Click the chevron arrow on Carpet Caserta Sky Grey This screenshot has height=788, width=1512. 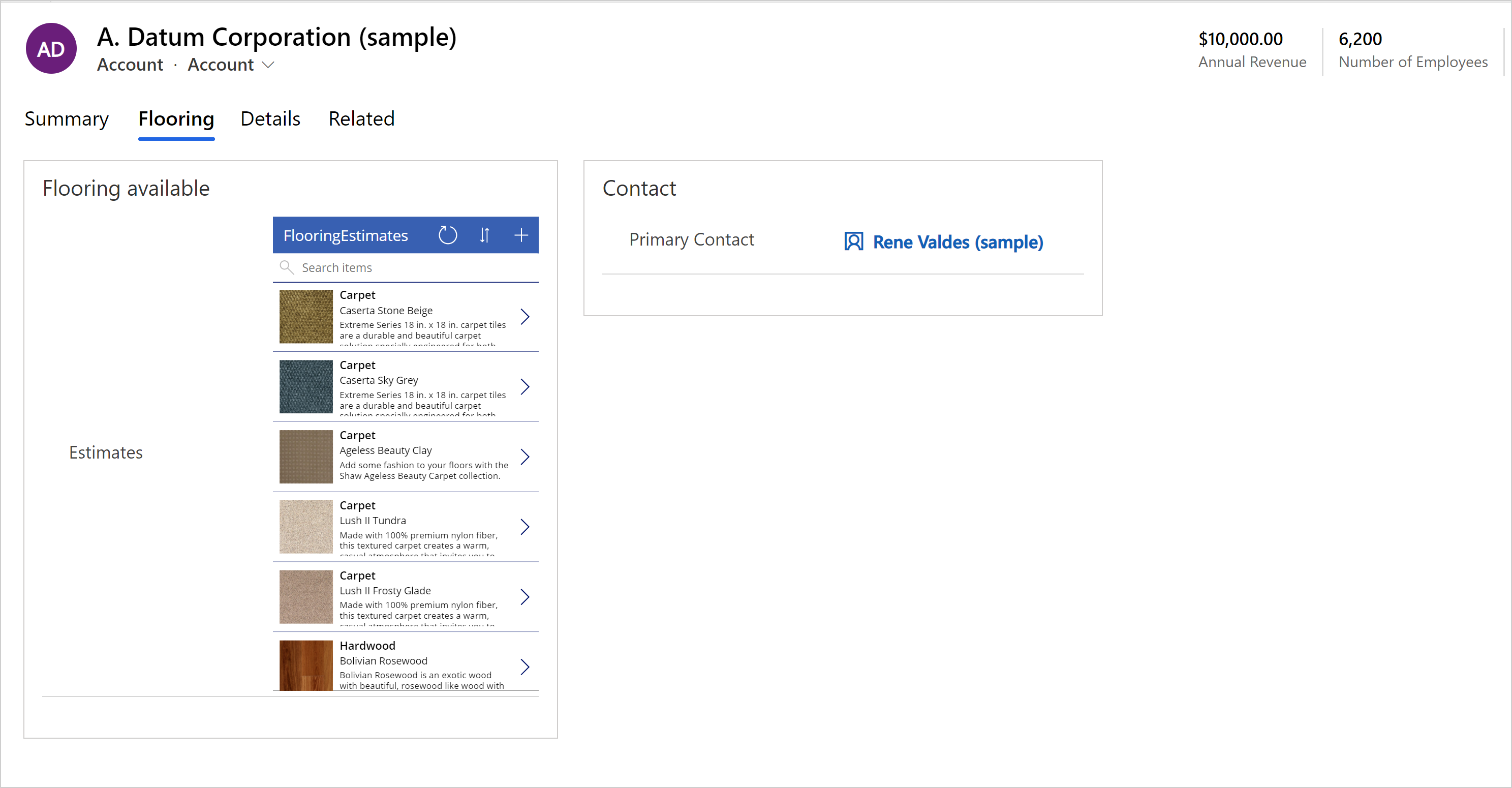(526, 387)
